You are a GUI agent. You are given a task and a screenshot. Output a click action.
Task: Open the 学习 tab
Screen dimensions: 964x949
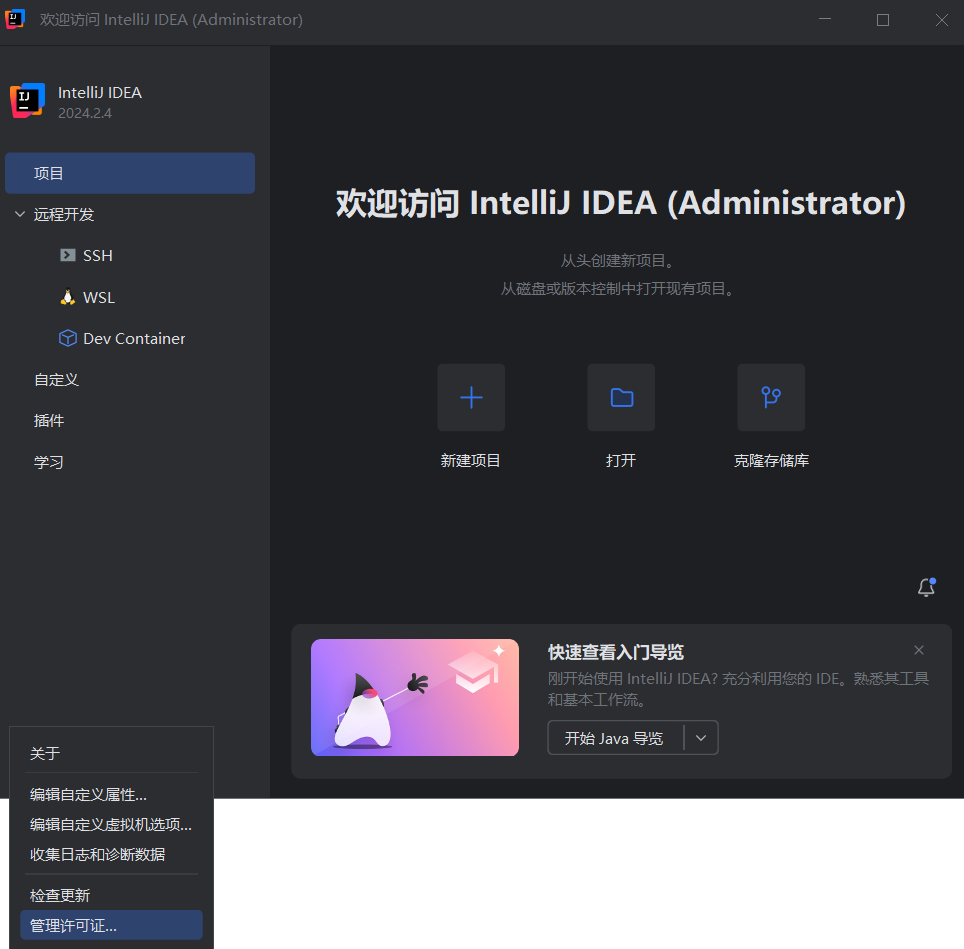click(49, 462)
